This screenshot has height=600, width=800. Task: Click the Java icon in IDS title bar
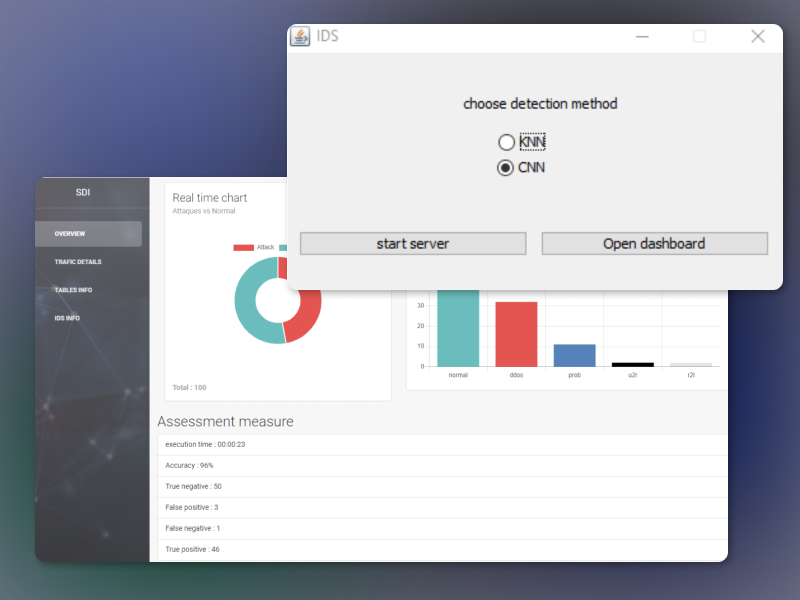(x=300, y=36)
